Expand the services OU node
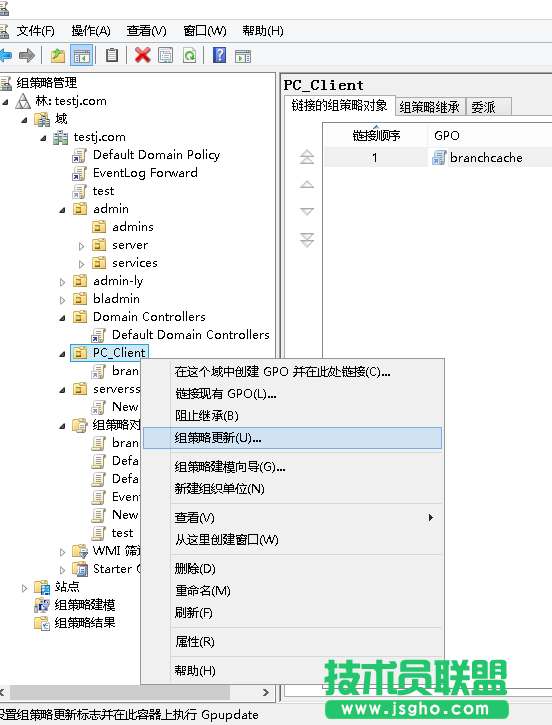 click(81, 264)
